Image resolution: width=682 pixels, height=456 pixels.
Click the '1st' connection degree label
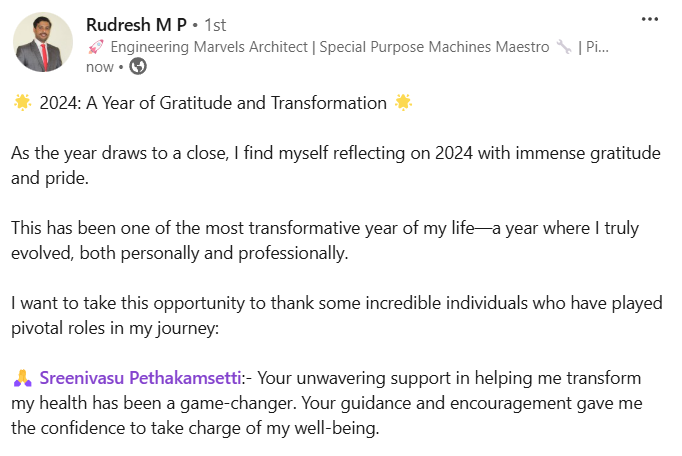click(x=217, y=24)
